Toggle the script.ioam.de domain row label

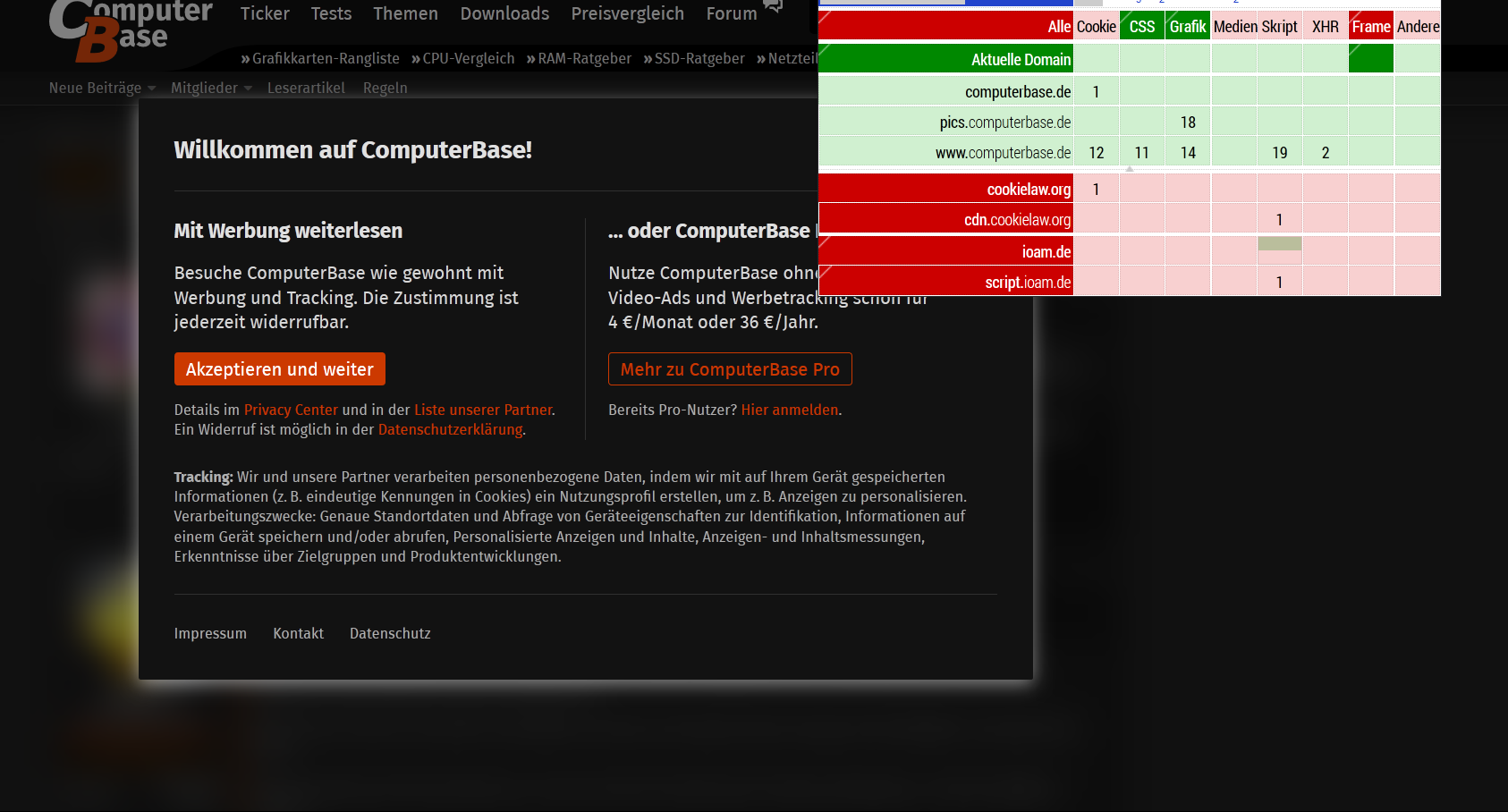click(x=945, y=282)
